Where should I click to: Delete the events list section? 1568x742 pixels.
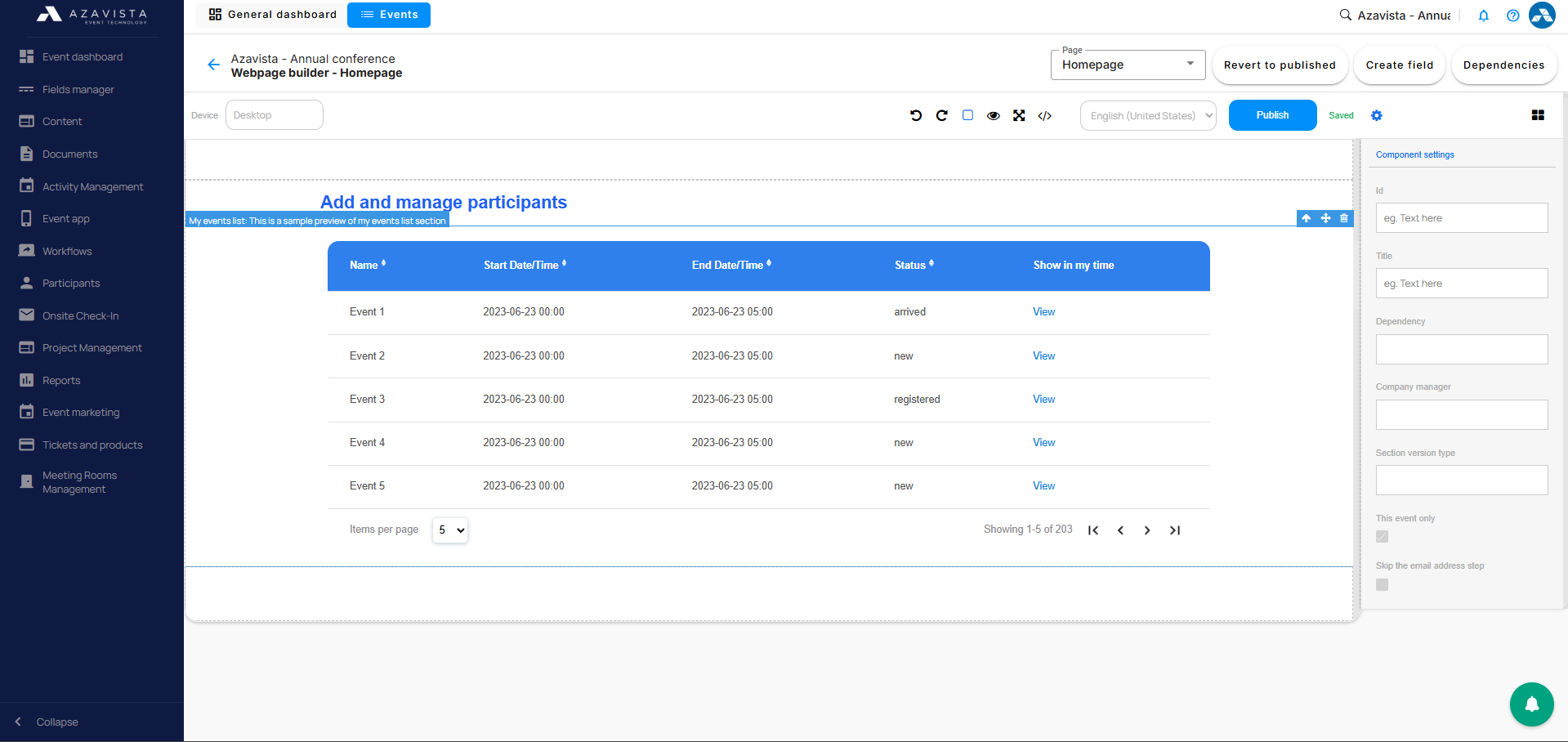[x=1344, y=218]
